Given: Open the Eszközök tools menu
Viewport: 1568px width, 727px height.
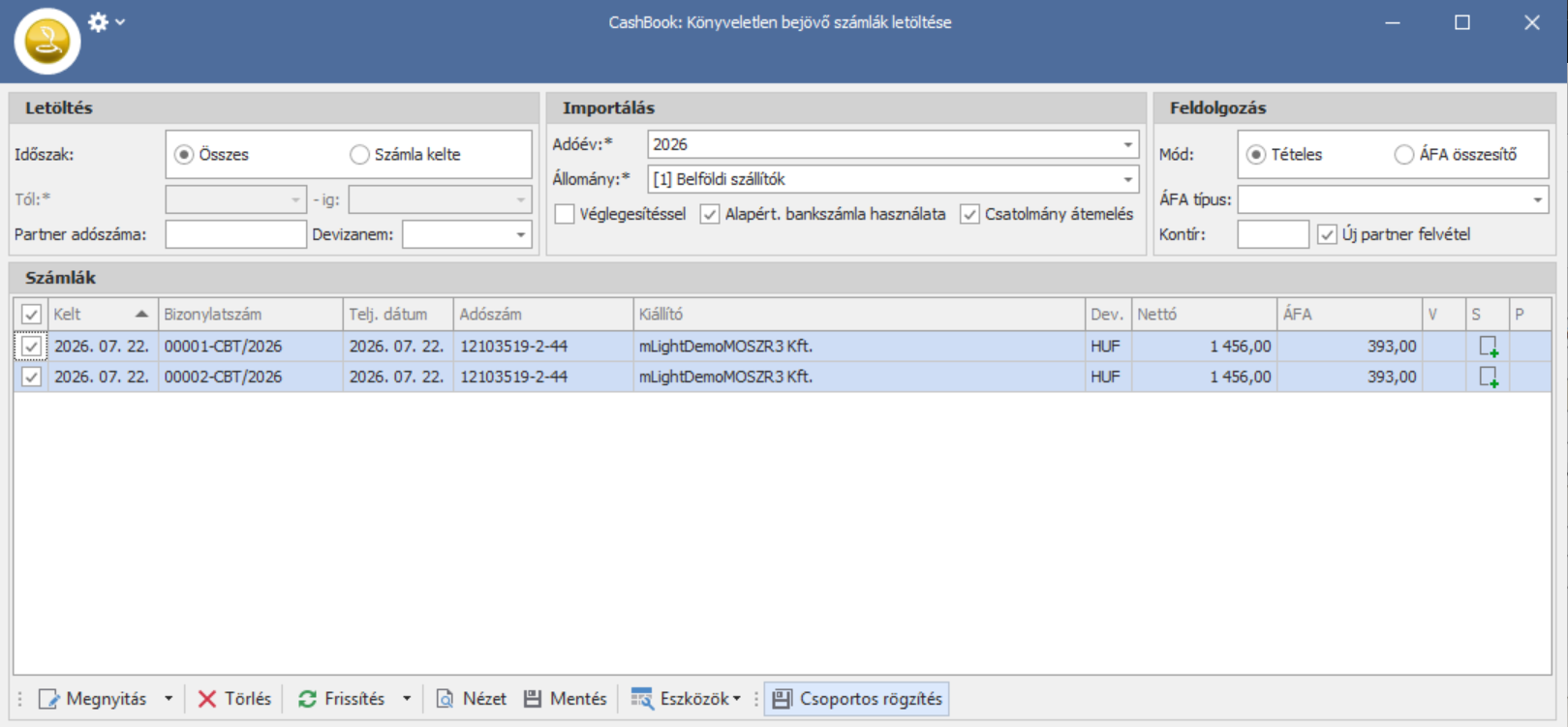Looking at the screenshot, I should pos(686,699).
